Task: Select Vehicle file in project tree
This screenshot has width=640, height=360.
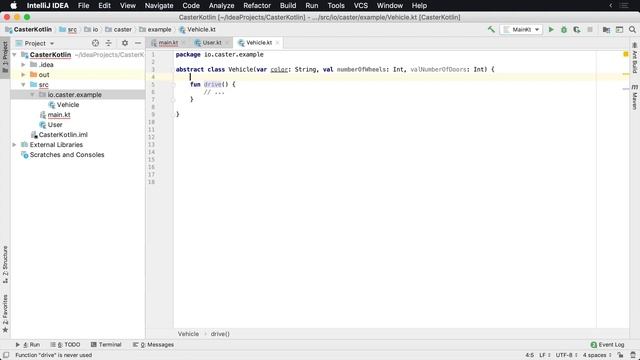Action: click(68, 105)
